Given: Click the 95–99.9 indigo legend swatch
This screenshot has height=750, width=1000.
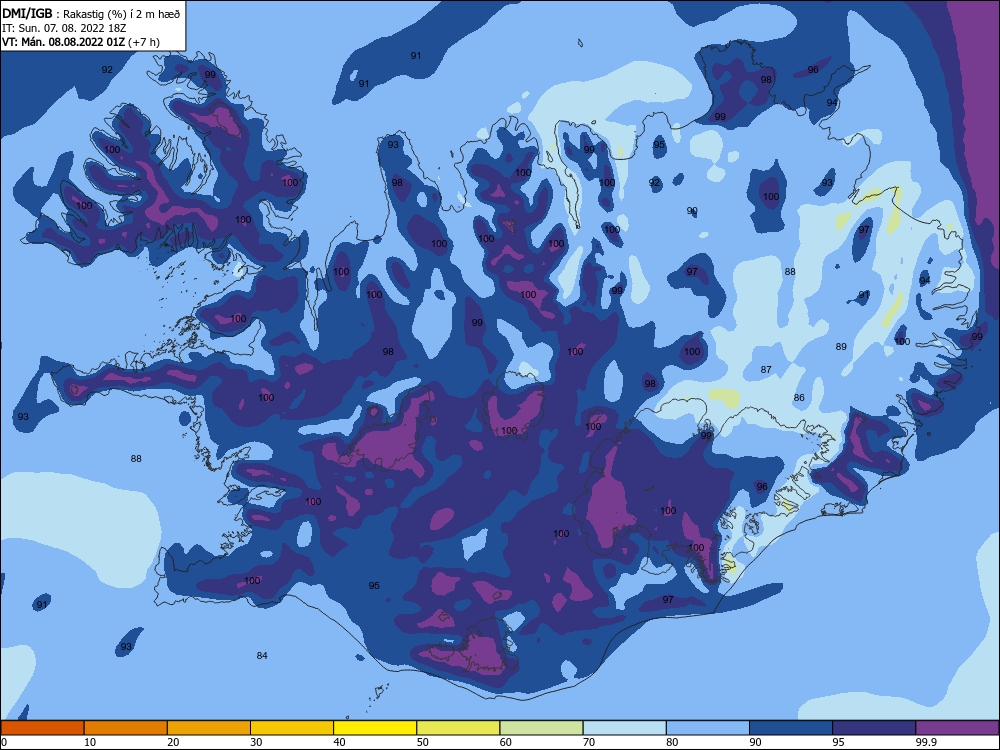Looking at the screenshot, I should 874,728.
